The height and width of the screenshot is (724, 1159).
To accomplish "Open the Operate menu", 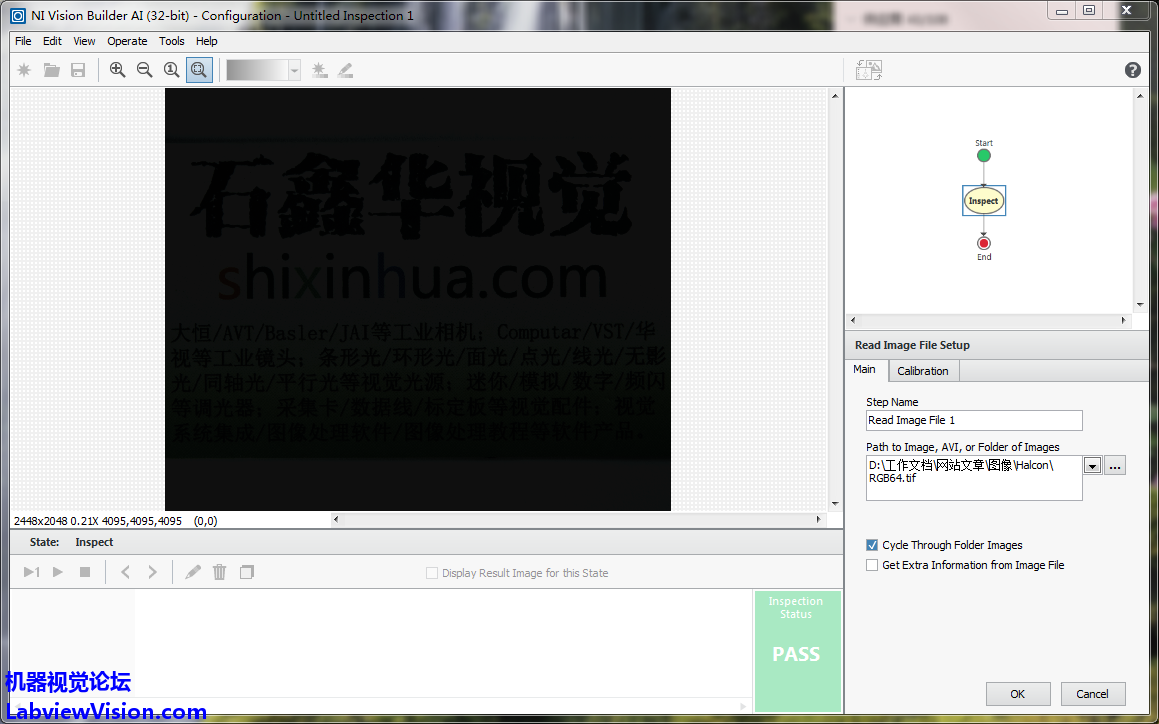I will tap(127, 41).
